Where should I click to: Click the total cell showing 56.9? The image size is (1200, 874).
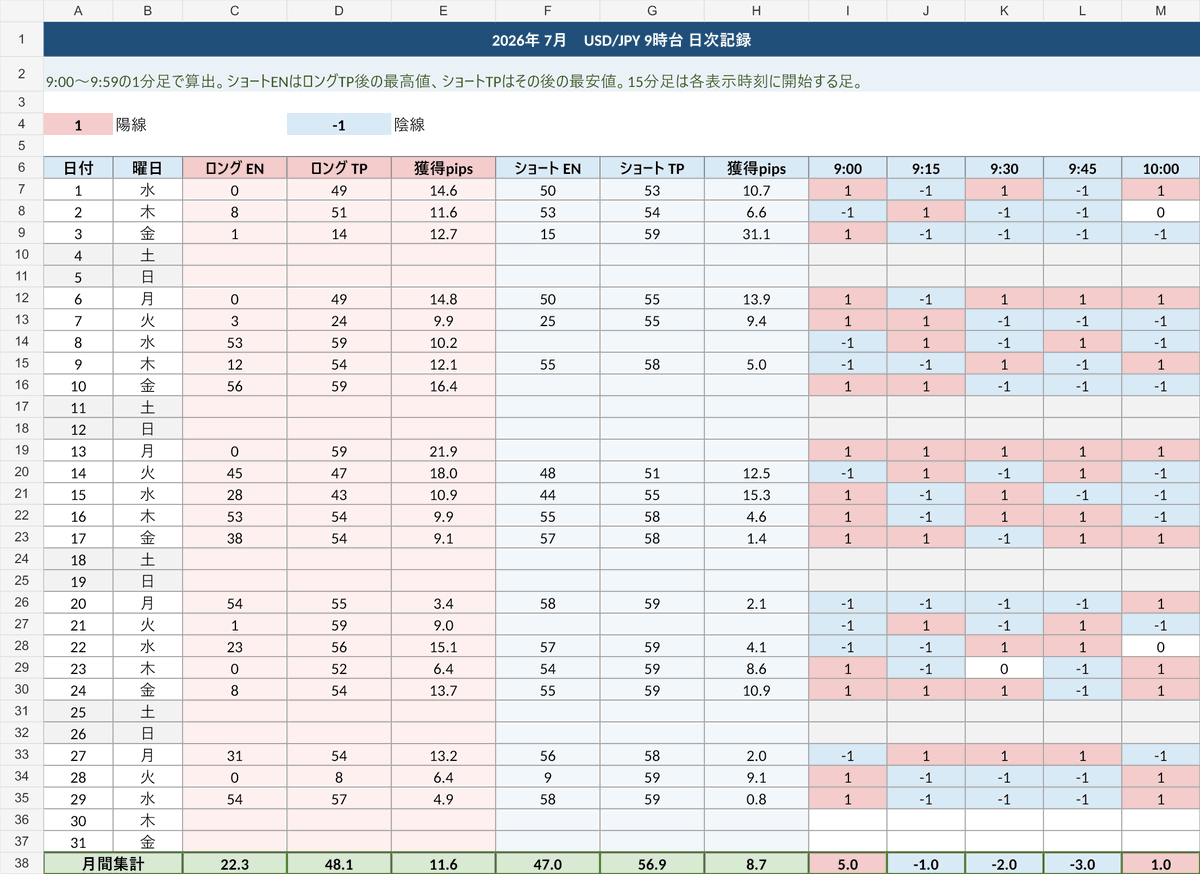652,863
